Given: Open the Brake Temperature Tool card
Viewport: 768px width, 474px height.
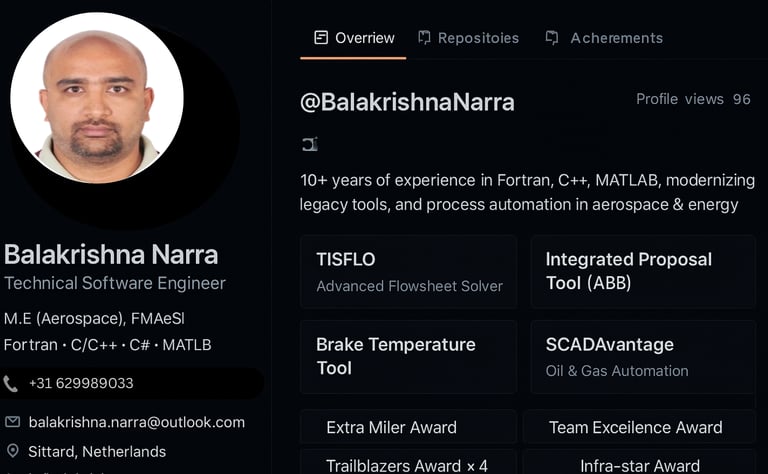Looking at the screenshot, I should pos(408,356).
